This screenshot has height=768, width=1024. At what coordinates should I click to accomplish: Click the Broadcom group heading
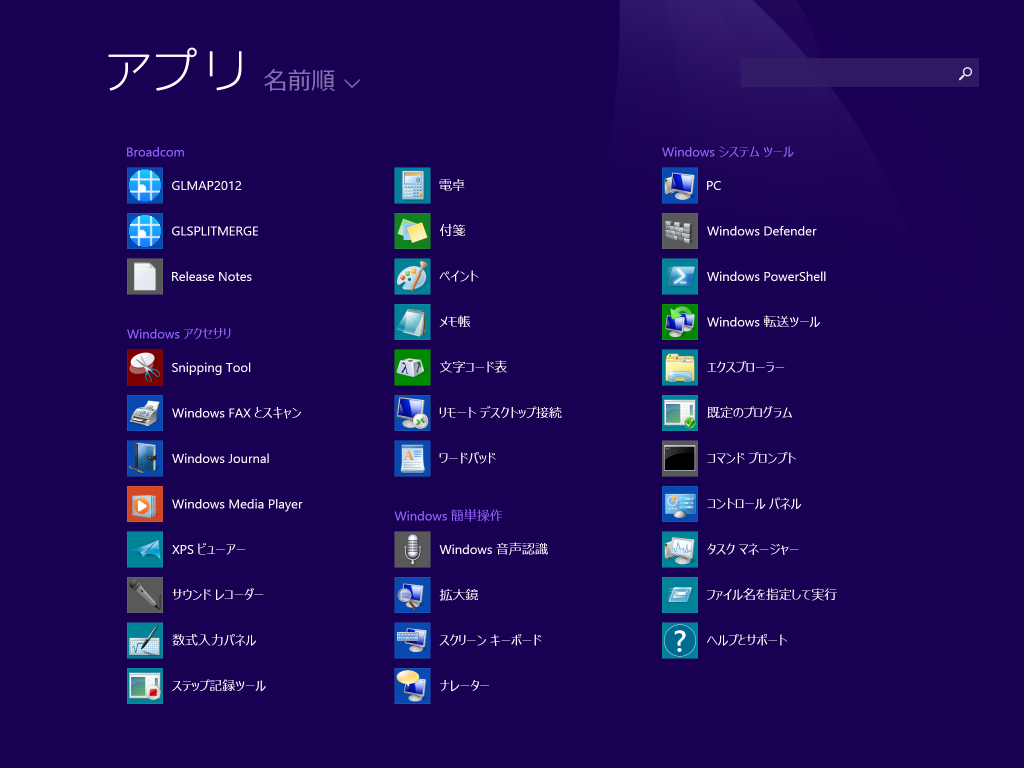(155, 152)
